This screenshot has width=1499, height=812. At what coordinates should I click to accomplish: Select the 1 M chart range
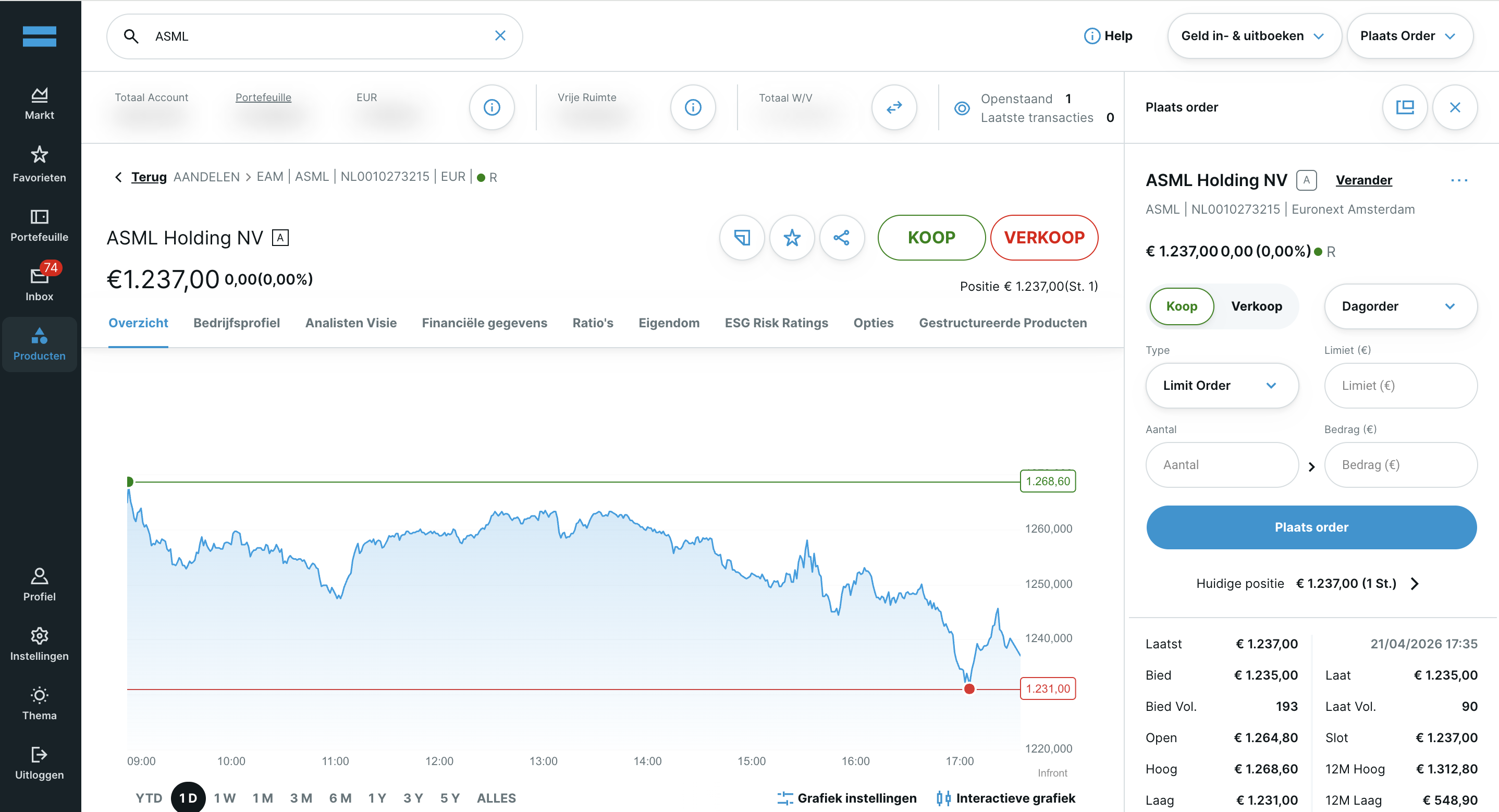point(263,797)
